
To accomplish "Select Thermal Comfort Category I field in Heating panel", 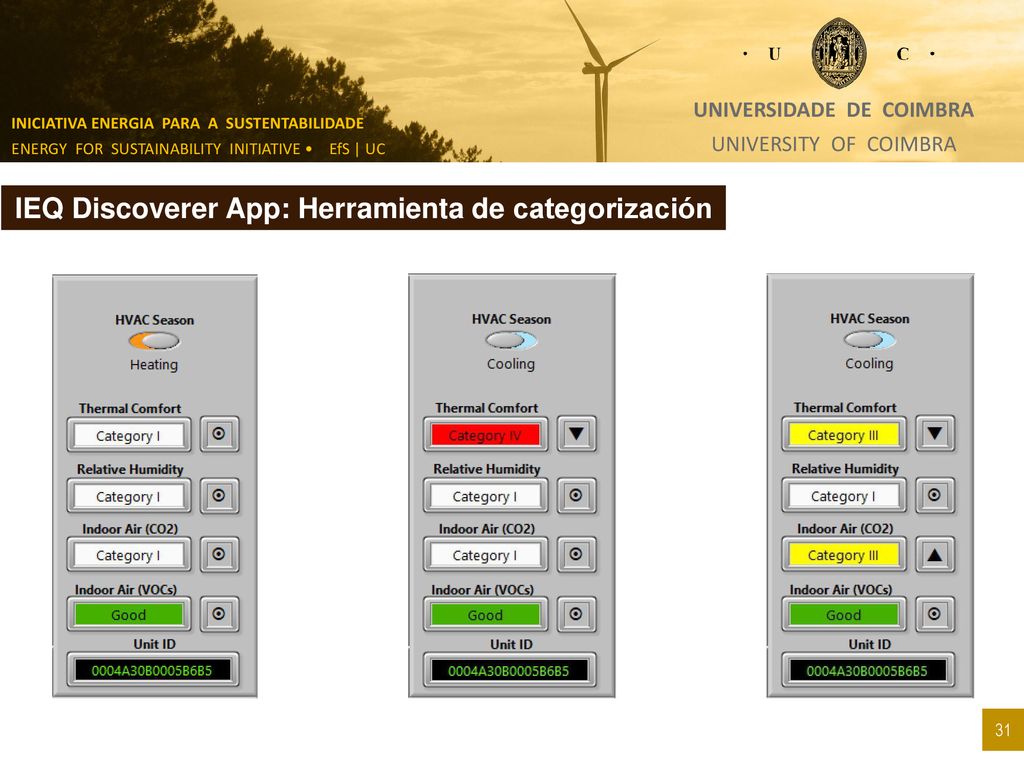I will coord(129,435).
